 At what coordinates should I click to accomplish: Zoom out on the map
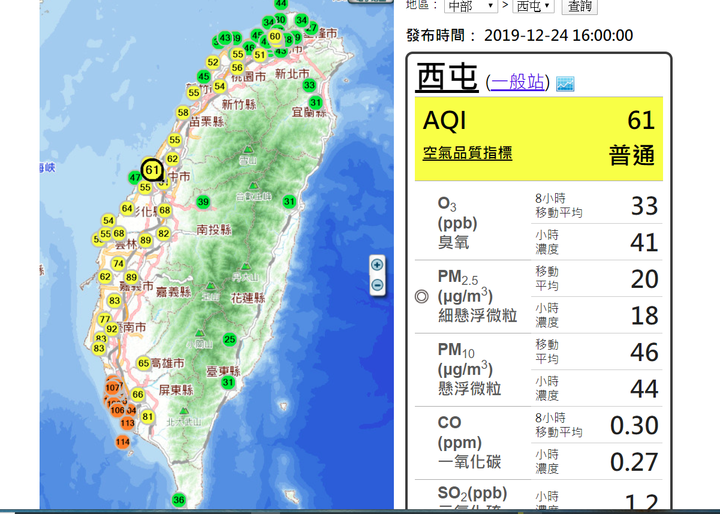[x=377, y=285]
